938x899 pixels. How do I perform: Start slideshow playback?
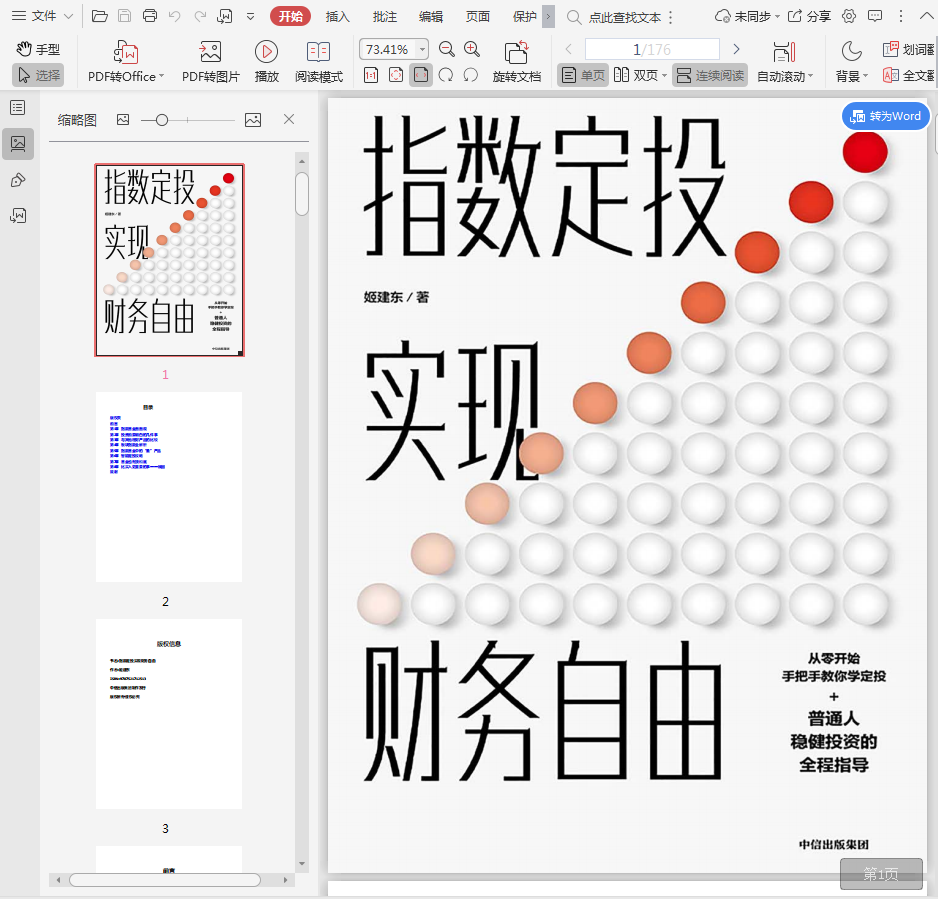pyautogui.click(x=266, y=62)
